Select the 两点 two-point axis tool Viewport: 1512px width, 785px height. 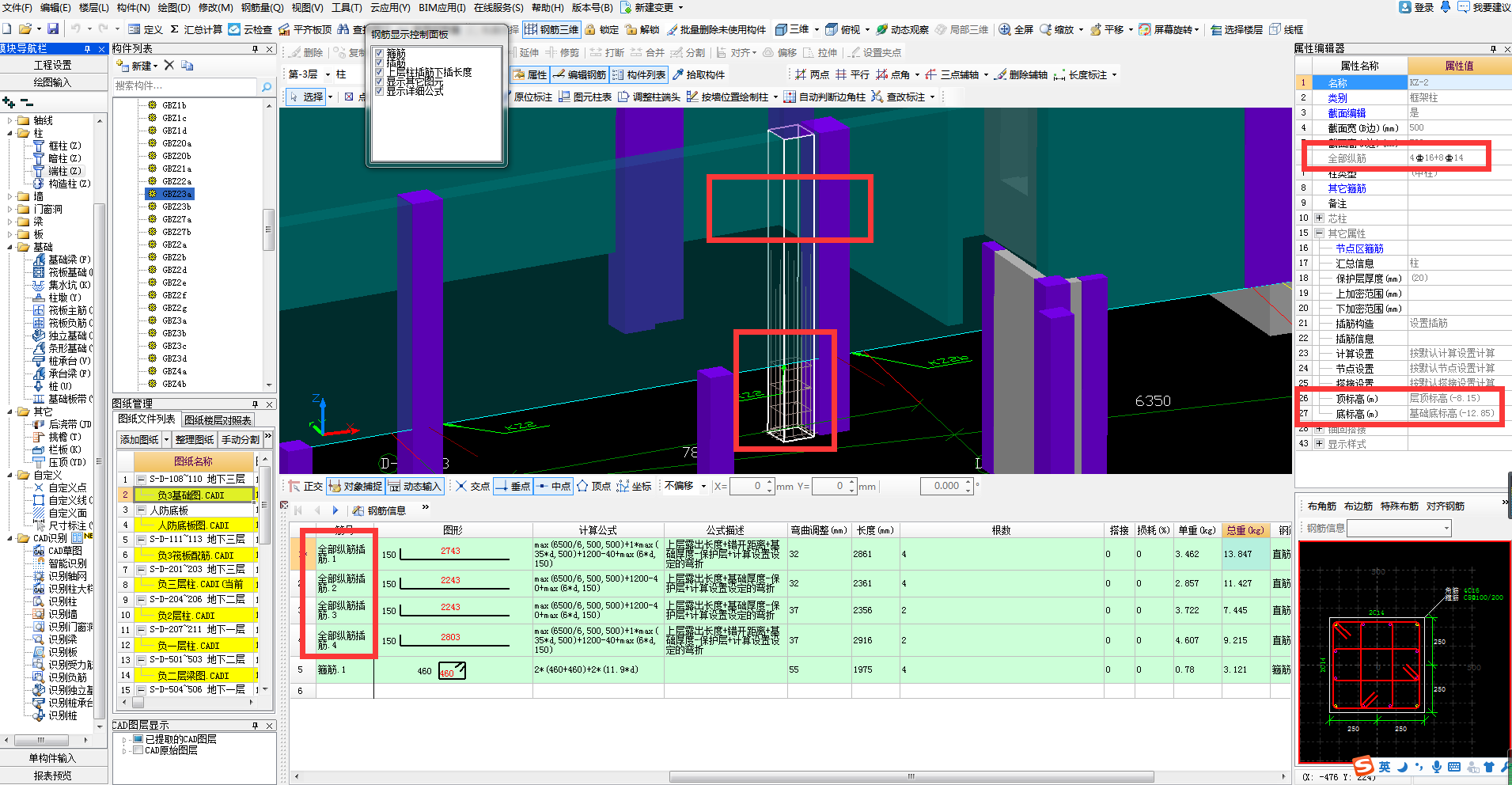pyautogui.click(x=812, y=74)
